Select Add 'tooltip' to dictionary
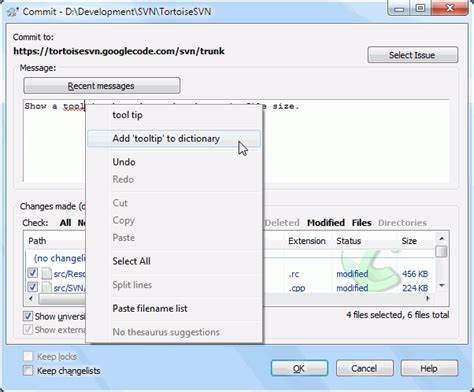This screenshot has width=474, height=392. [174, 139]
